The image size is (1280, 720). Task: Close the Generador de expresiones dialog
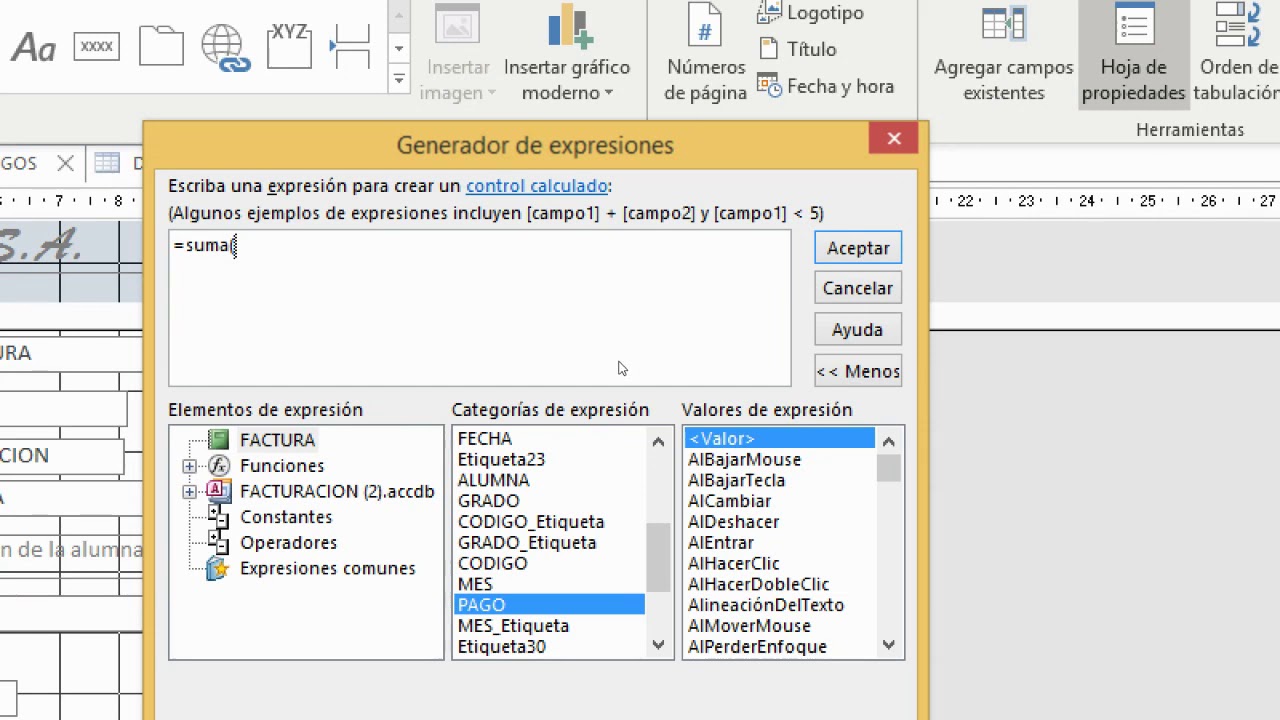tap(894, 139)
